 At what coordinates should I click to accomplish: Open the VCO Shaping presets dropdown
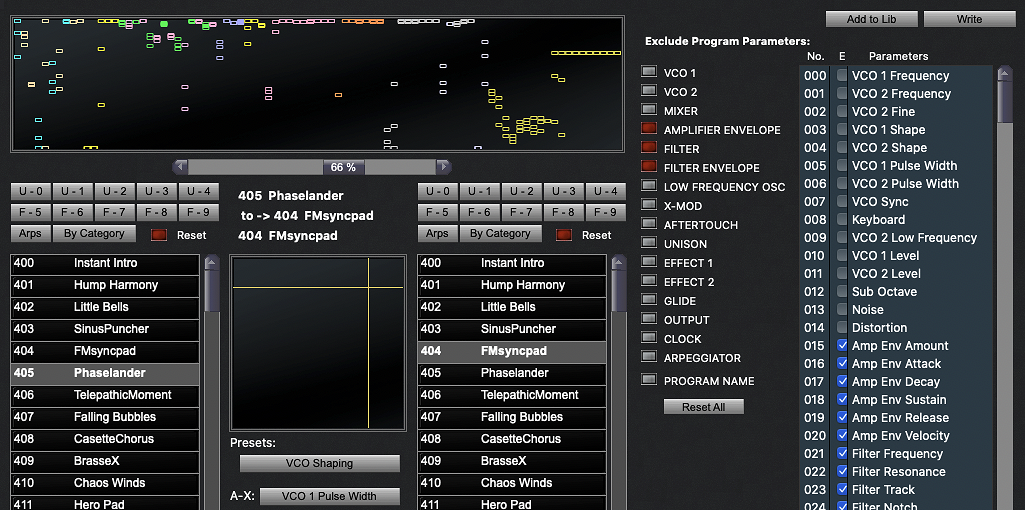coord(320,464)
